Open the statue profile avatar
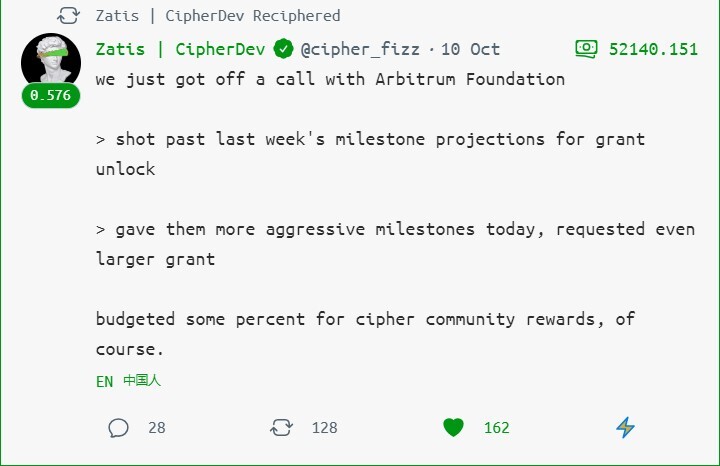The image size is (720, 466). (51, 59)
